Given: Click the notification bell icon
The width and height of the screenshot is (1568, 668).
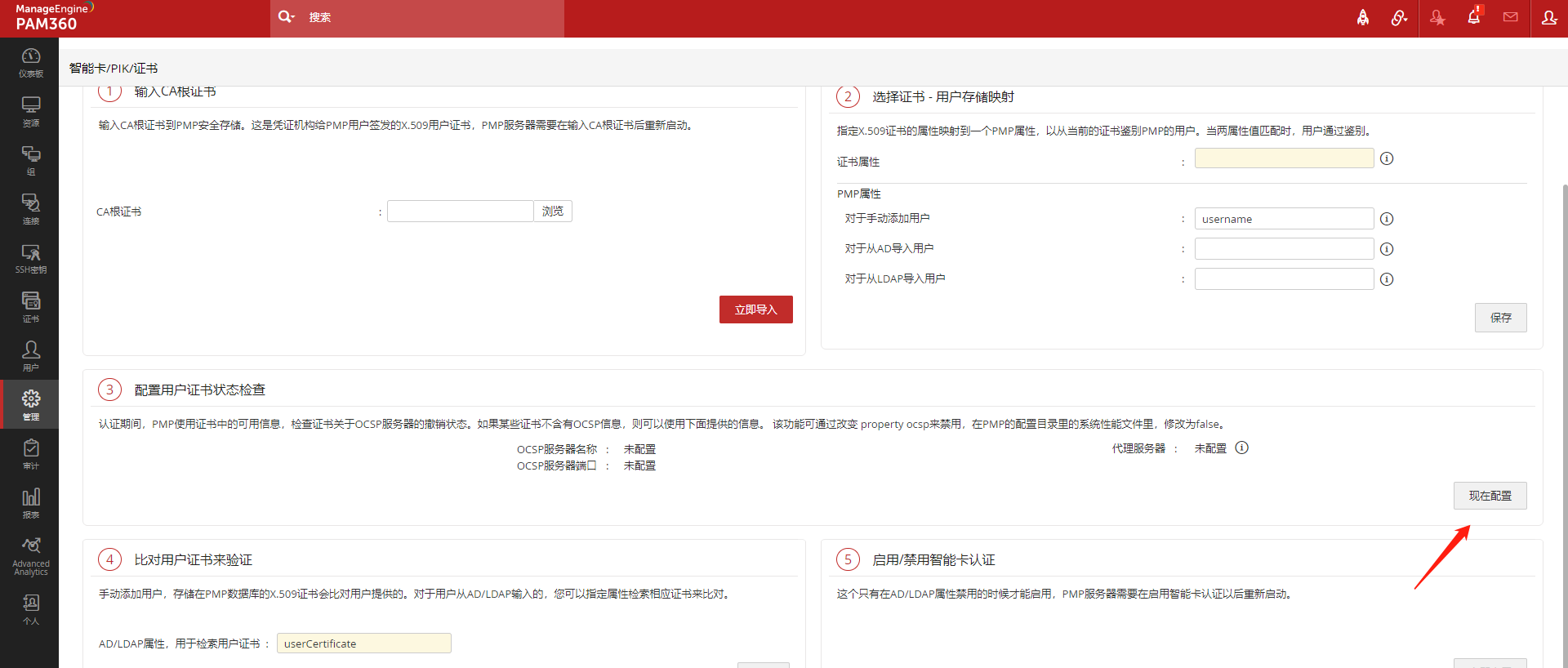Looking at the screenshot, I should (1473, 17).
